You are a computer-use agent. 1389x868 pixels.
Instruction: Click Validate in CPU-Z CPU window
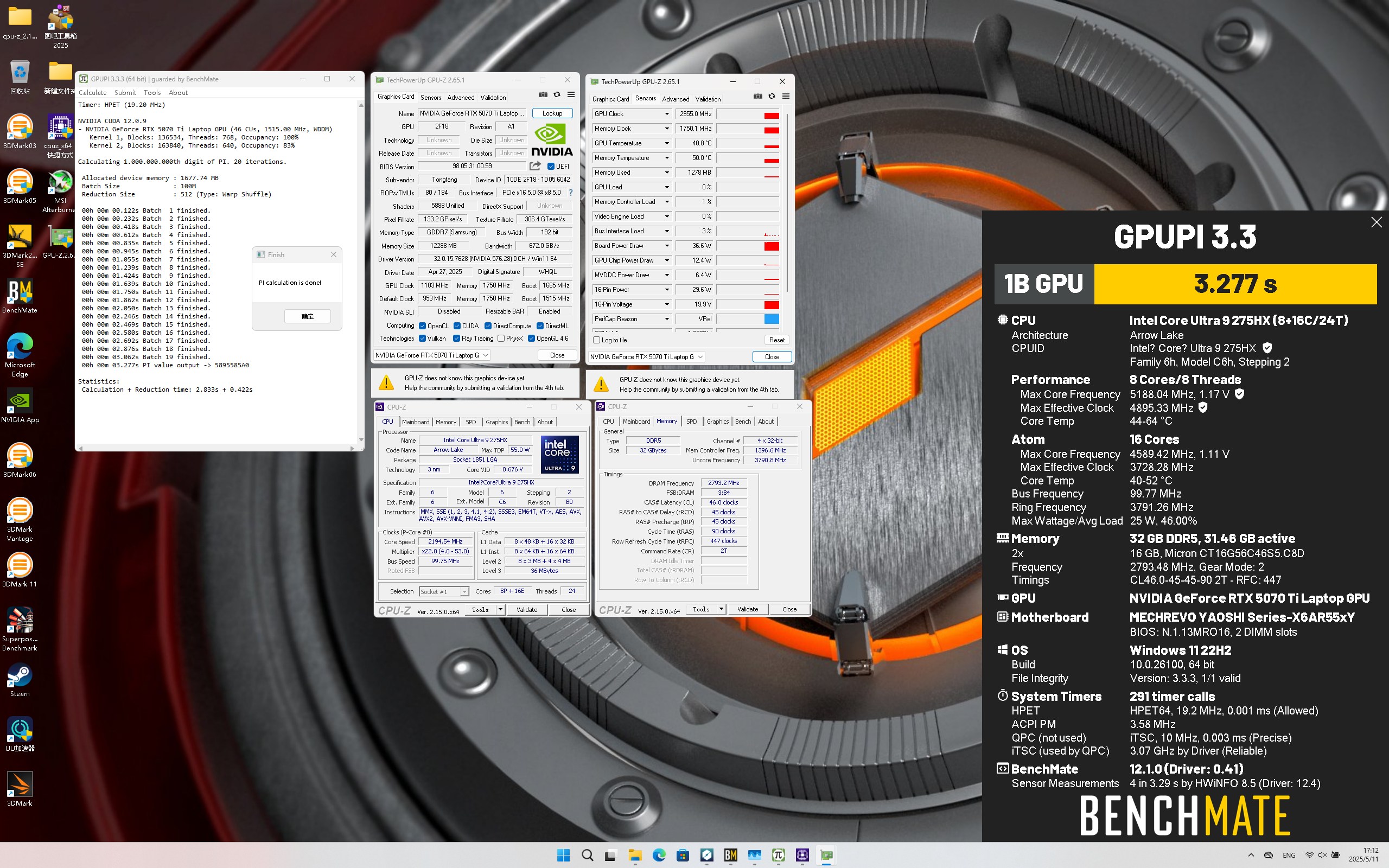[x=527, y=610]
